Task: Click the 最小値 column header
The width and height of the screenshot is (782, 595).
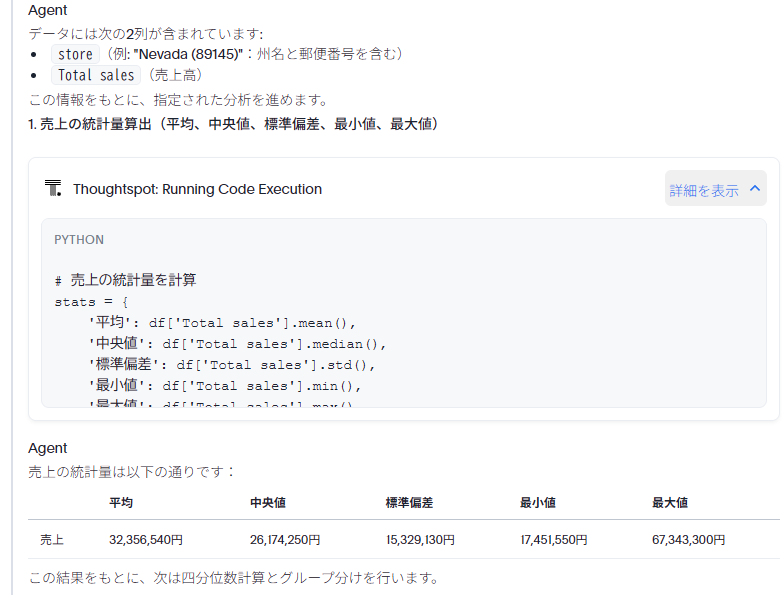Action: pos(537,502)
